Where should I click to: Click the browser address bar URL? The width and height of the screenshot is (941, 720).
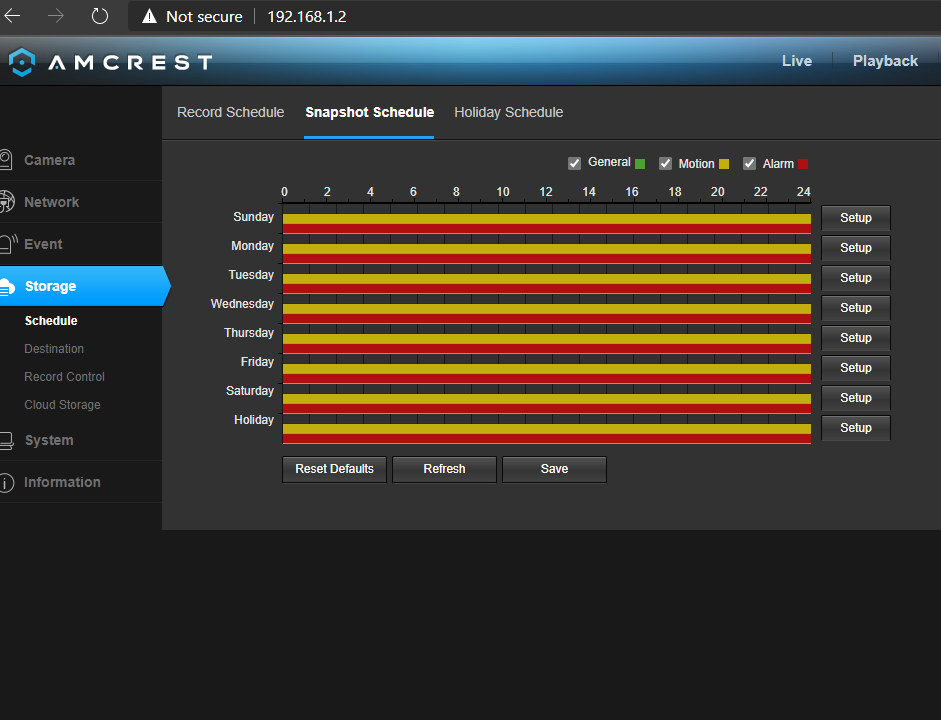tap(307, 16)
